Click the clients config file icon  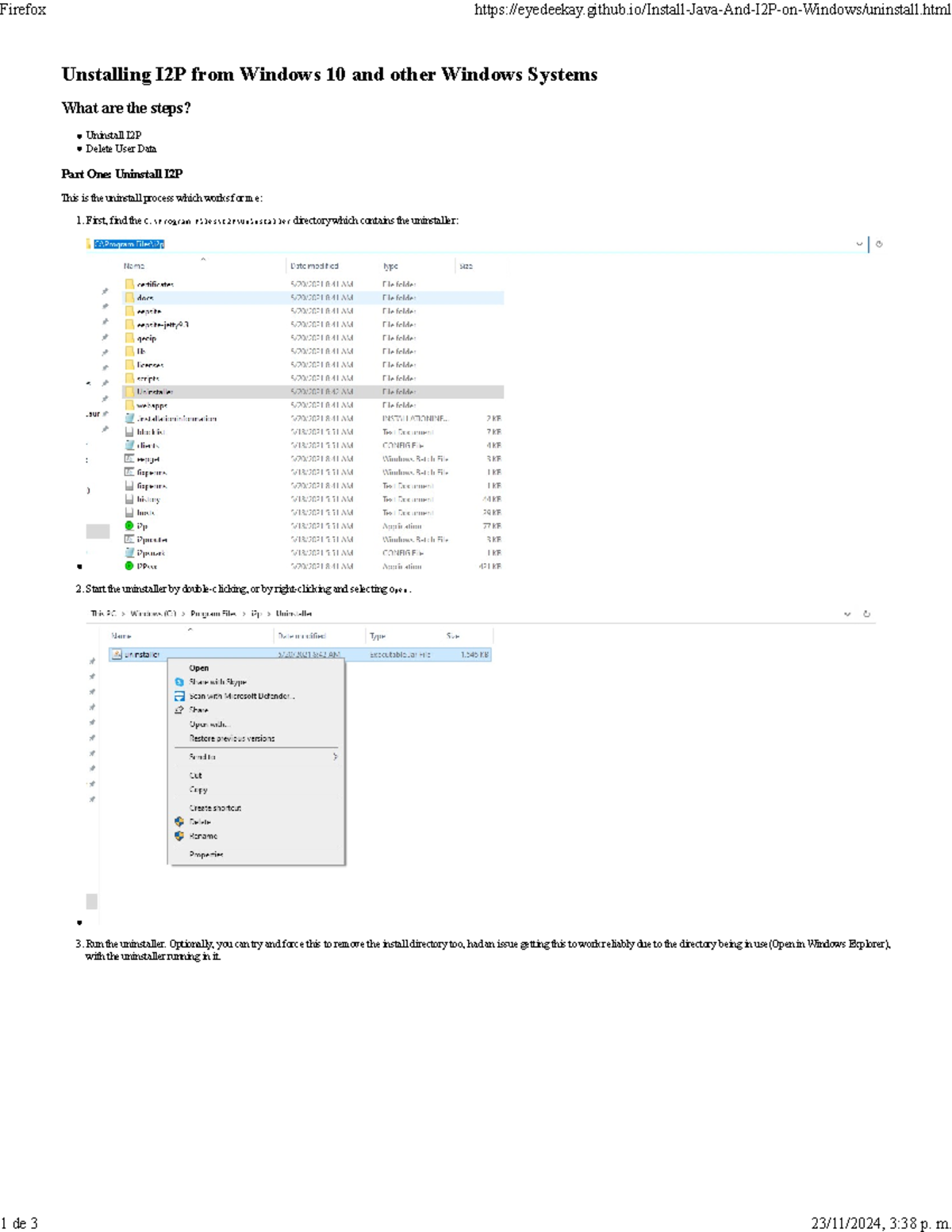(129, 445)
